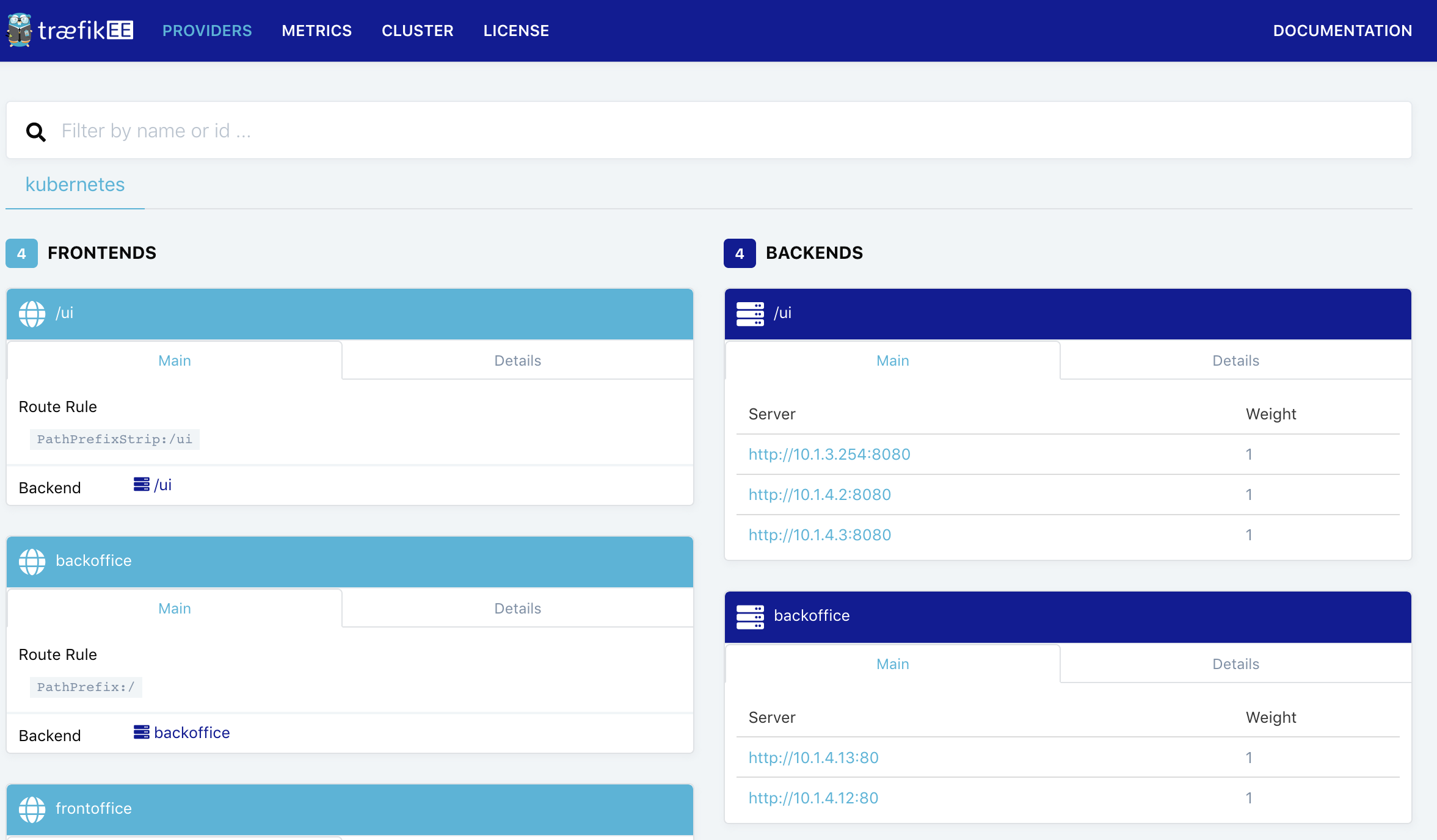Go to the Cluster section

point(417,31)
